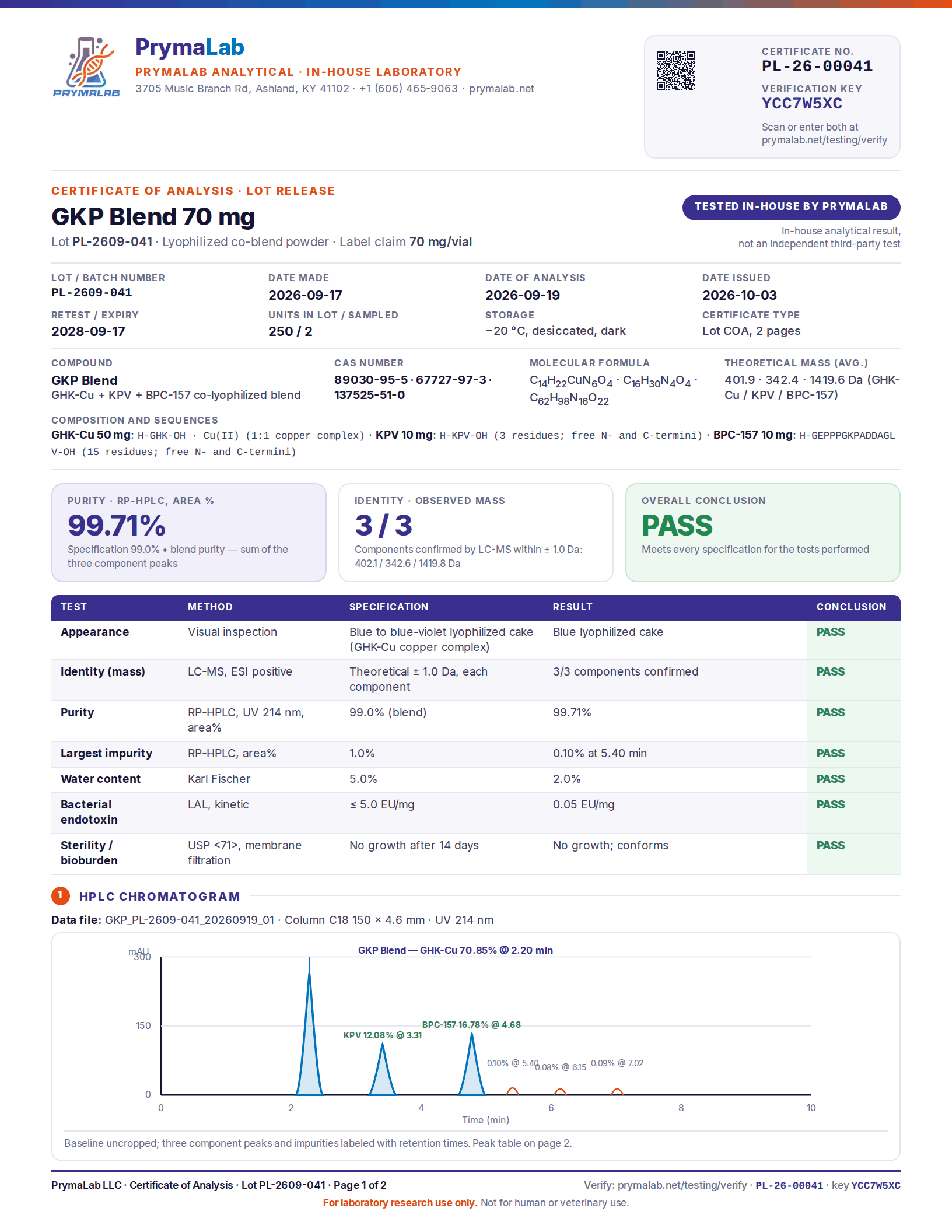Click the 'Tested In-House by PrymaLab' badge

[791, 207]
